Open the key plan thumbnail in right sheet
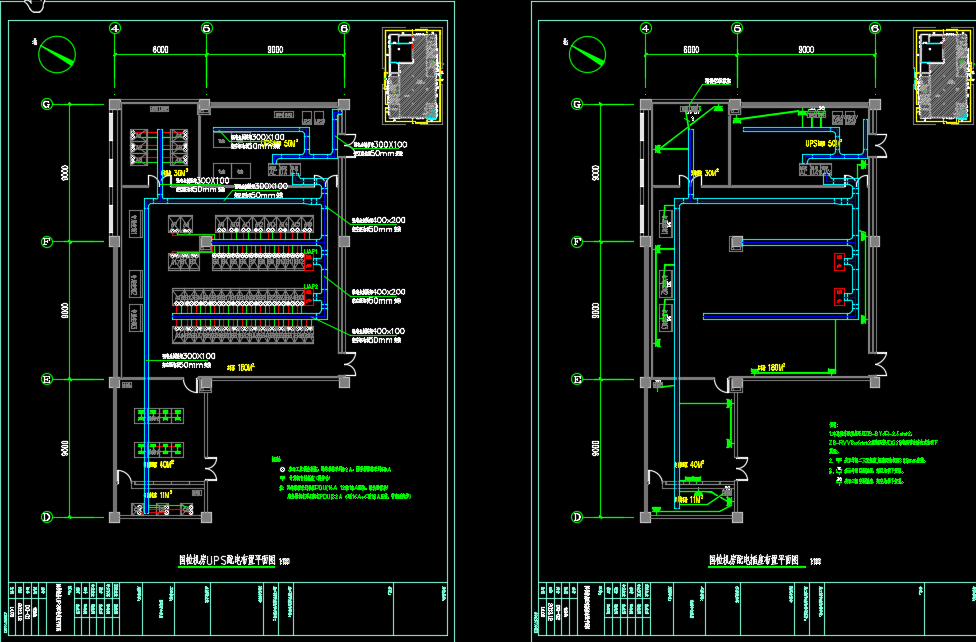This screenshot has height=642, width=976. coord(942,75)
